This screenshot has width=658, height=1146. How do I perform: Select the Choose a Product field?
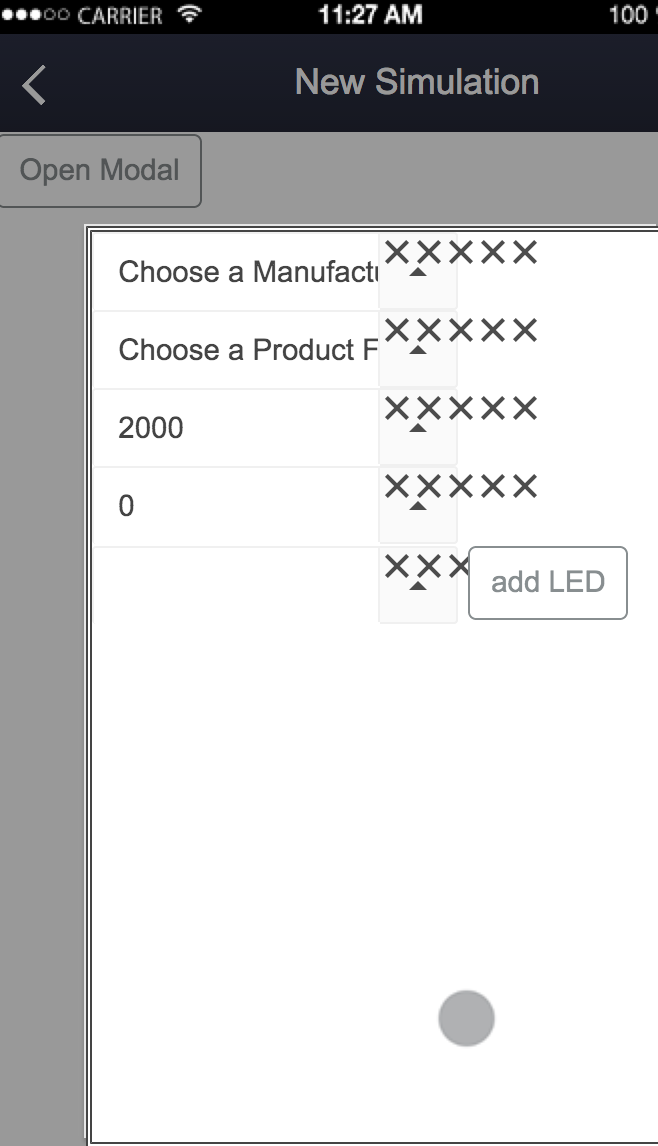click(236, 350)
